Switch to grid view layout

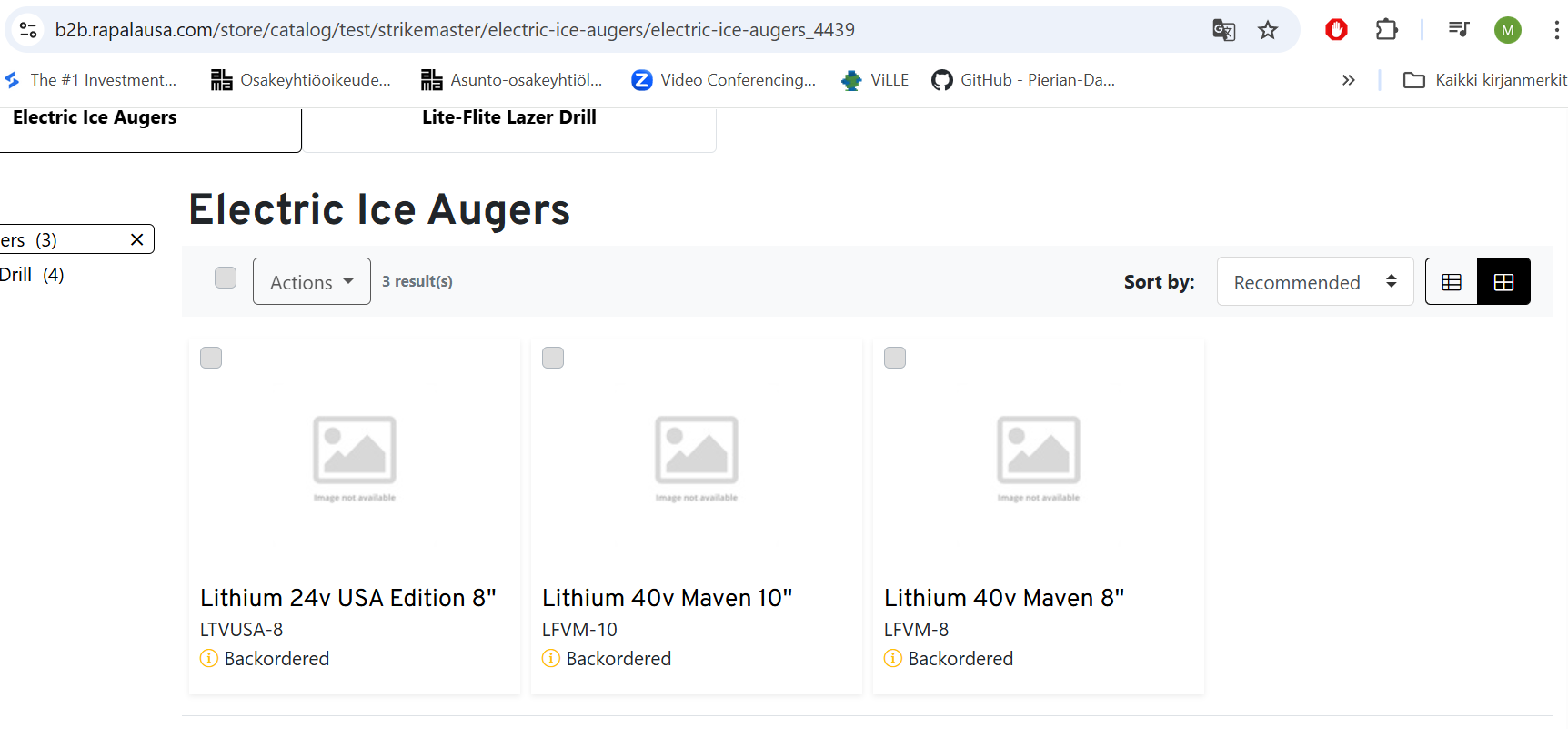(x=1503, y=282)
